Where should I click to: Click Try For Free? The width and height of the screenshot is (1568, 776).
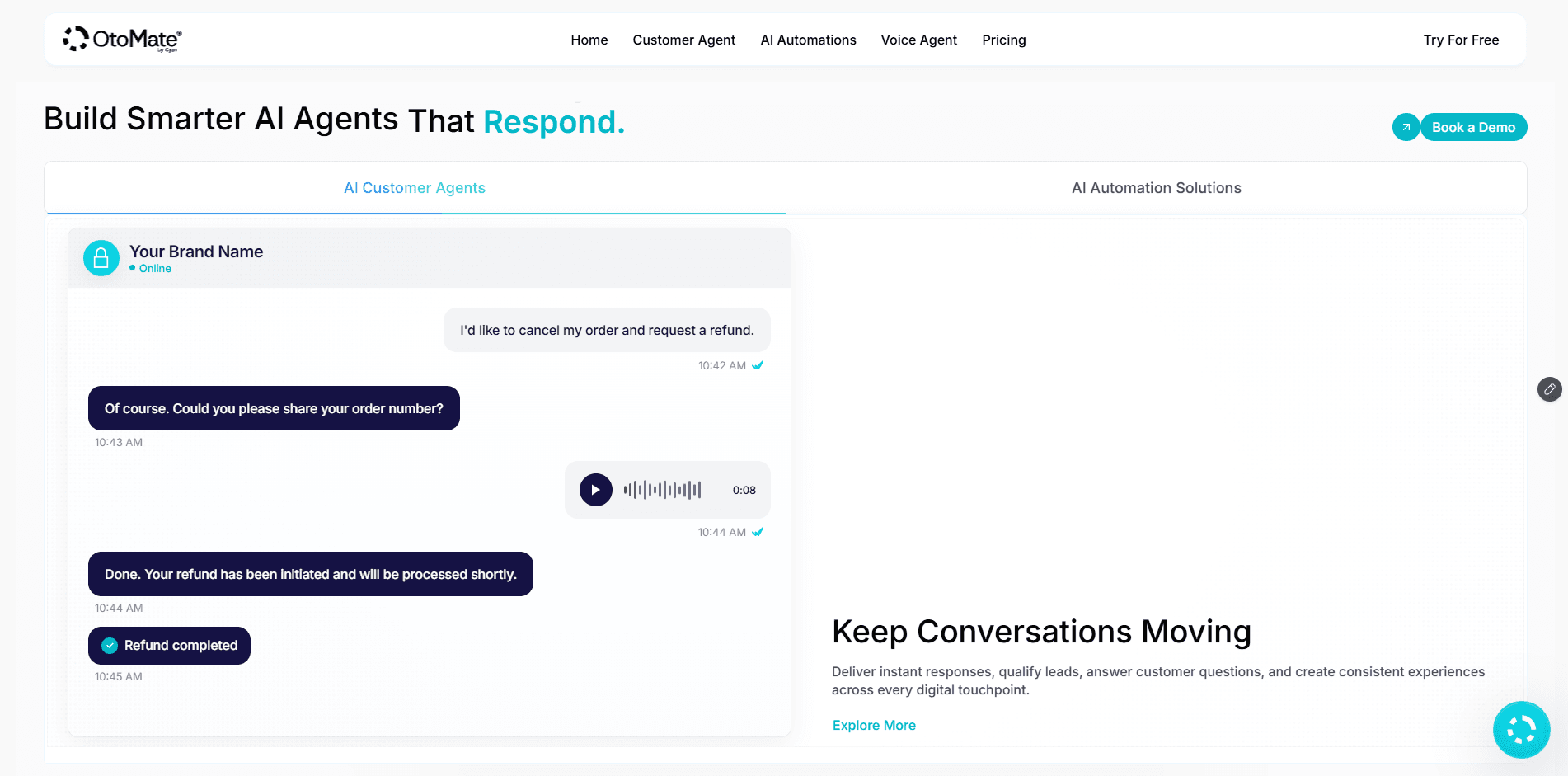[1462, 40]
